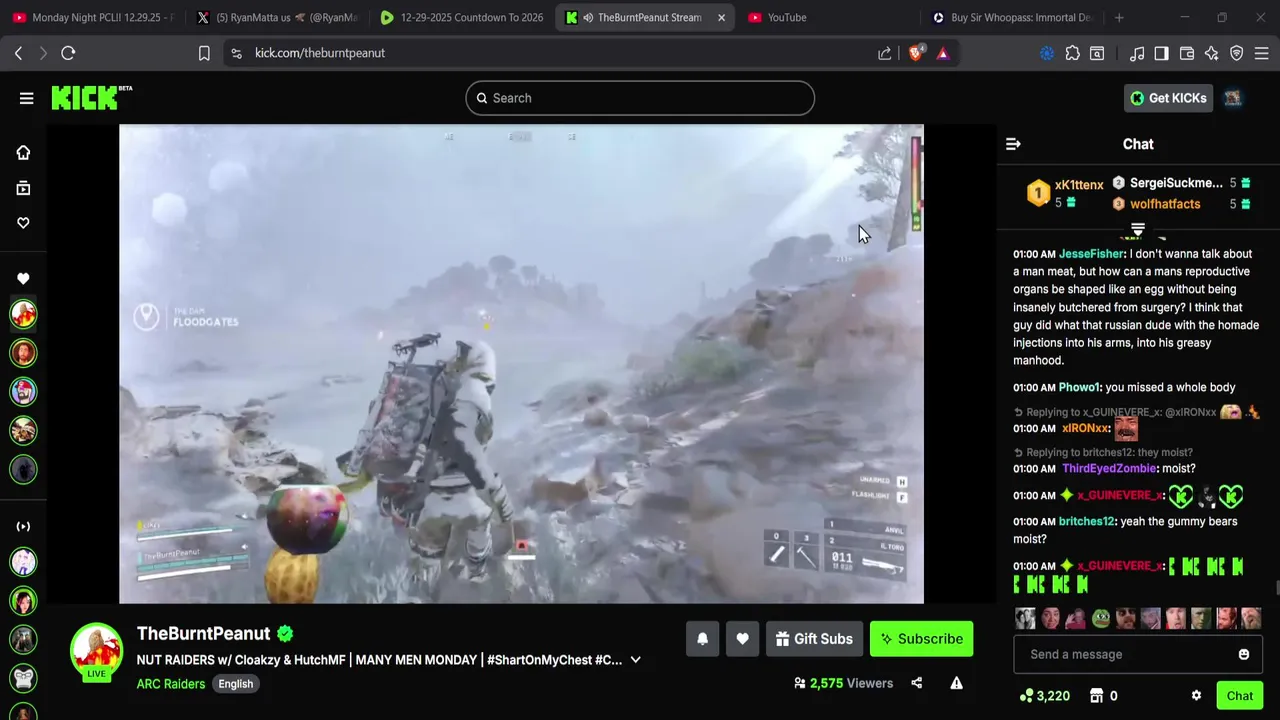Open the chat shop icon showing 0

(x=1103, y=696)
